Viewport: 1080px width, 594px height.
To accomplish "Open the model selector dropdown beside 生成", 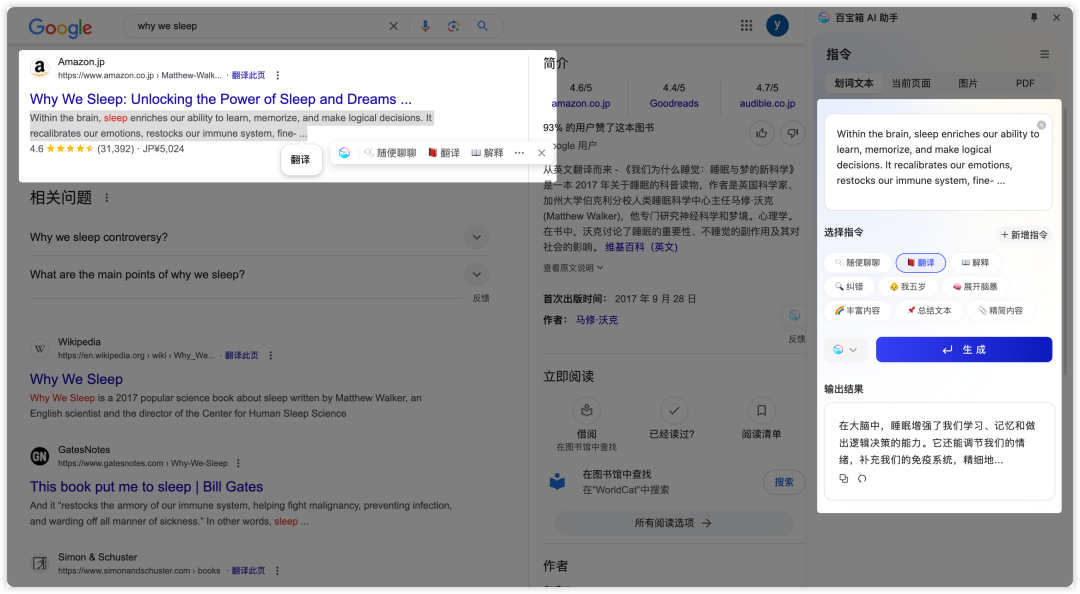I will (x=845, y=349).
